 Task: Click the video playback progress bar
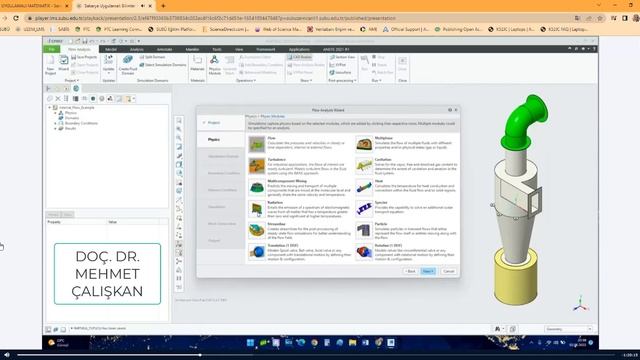(316, 355)
